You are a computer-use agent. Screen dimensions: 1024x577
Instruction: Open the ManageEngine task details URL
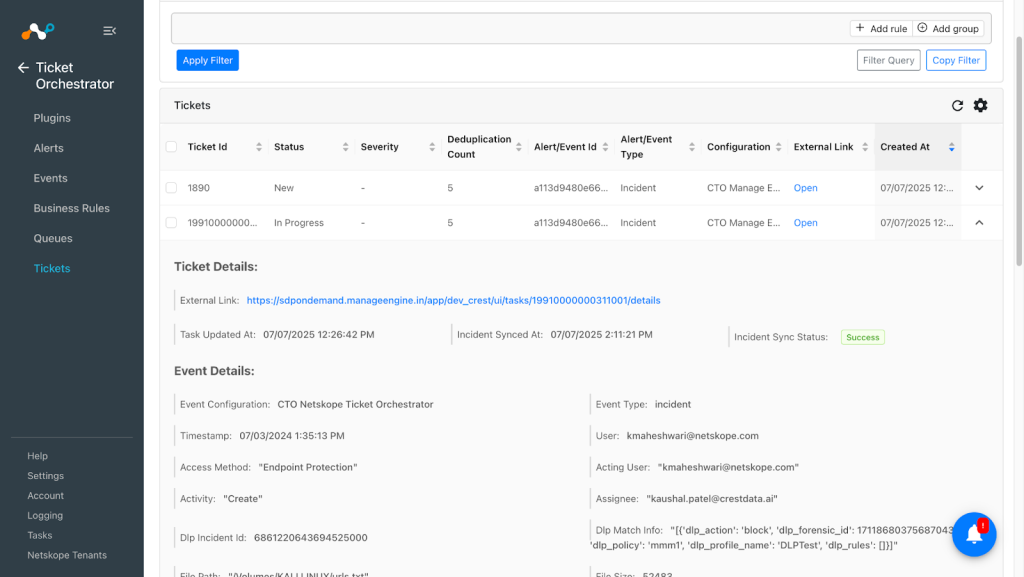453,300
